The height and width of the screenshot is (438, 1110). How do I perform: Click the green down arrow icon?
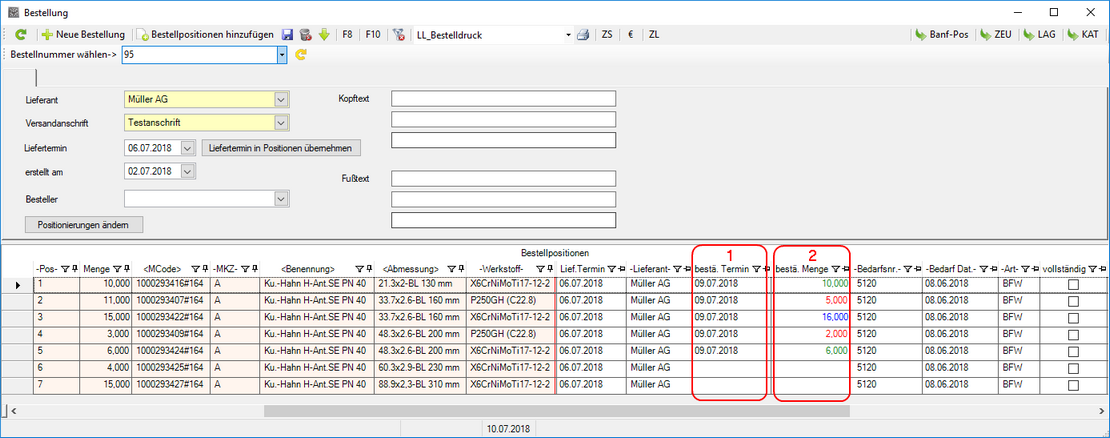tap(324, 34)
